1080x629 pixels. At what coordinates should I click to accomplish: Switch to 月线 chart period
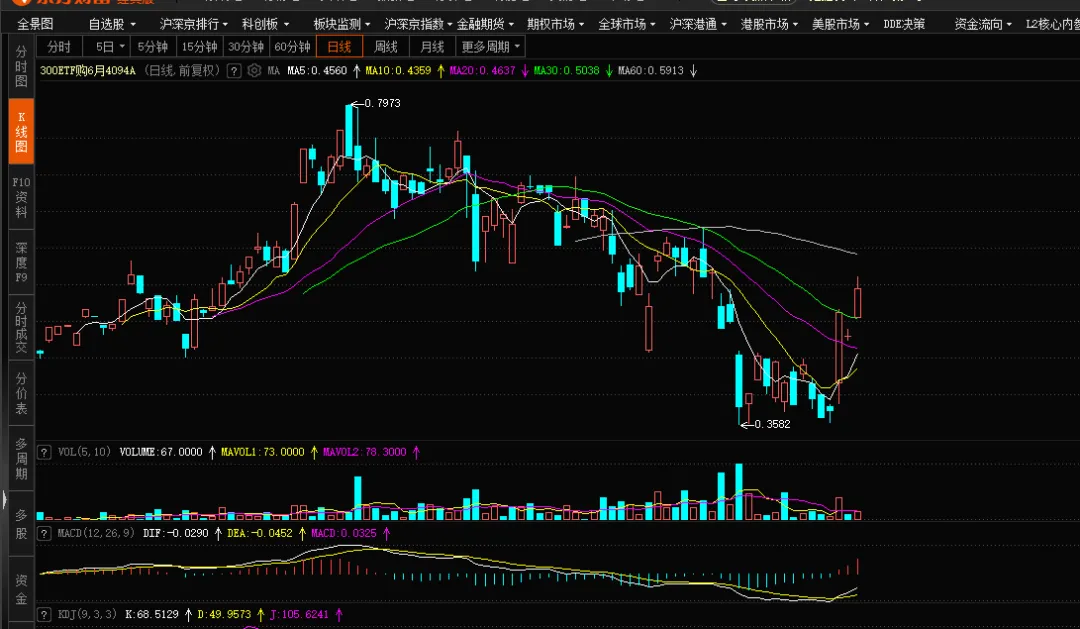click(433, 47)
